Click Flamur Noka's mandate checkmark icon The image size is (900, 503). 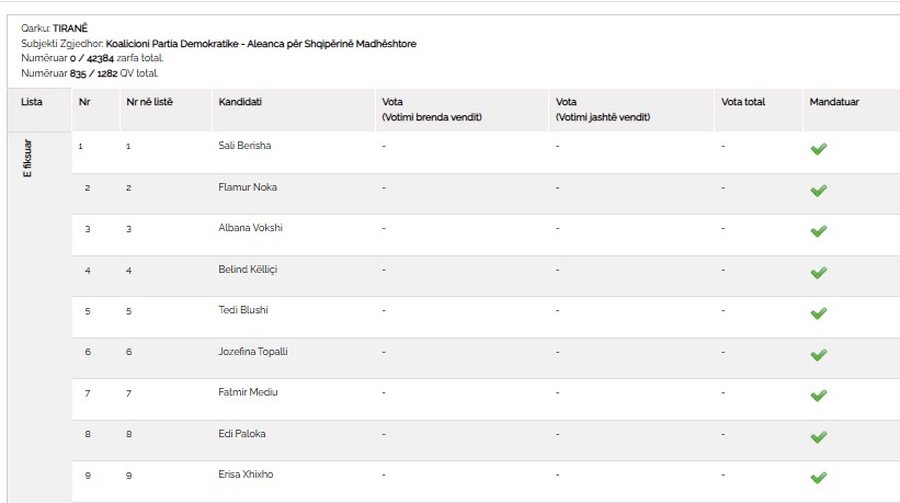pyautogui.click(x=818, y=191)
